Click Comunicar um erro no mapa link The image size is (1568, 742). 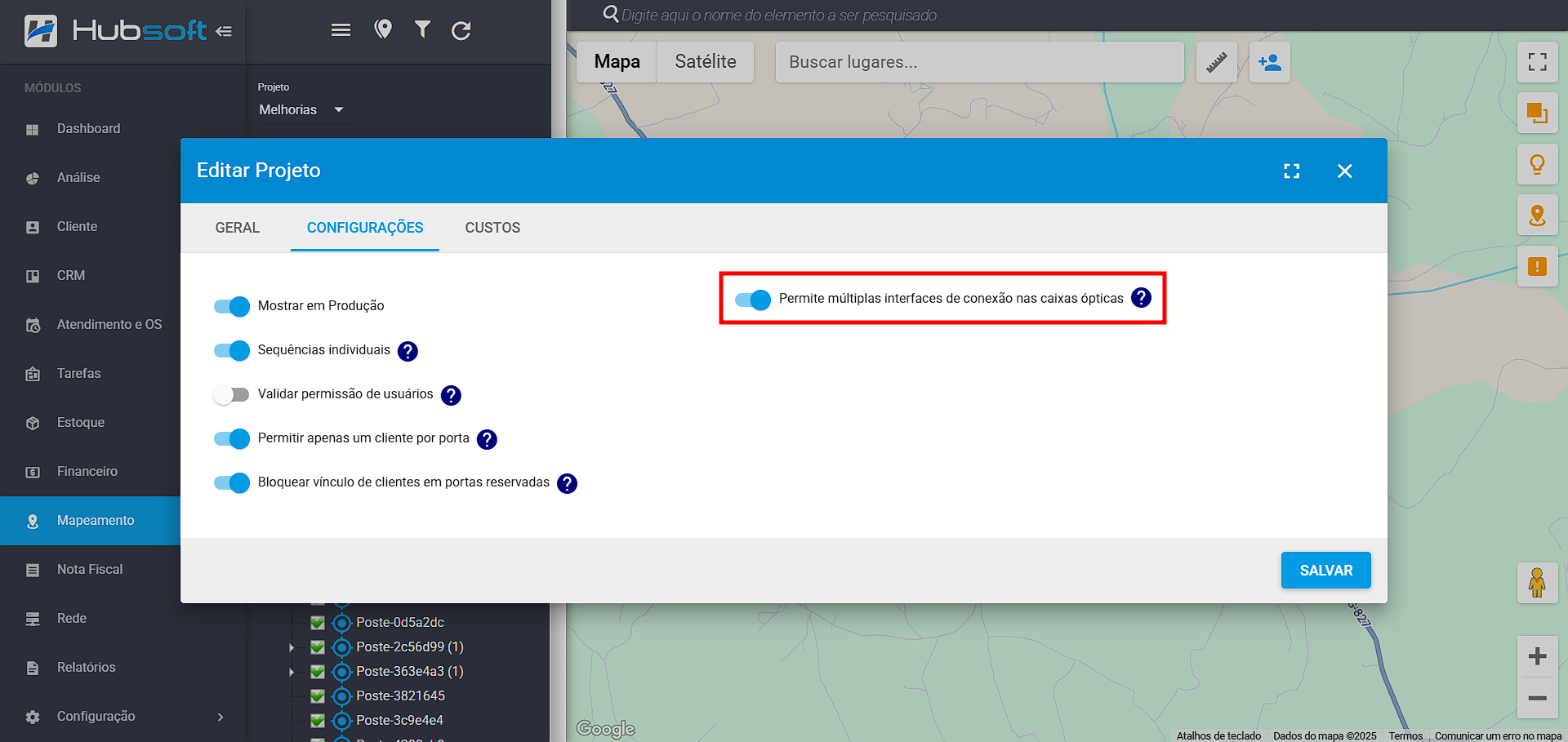pyautogui.click(x=1499, y=735)
